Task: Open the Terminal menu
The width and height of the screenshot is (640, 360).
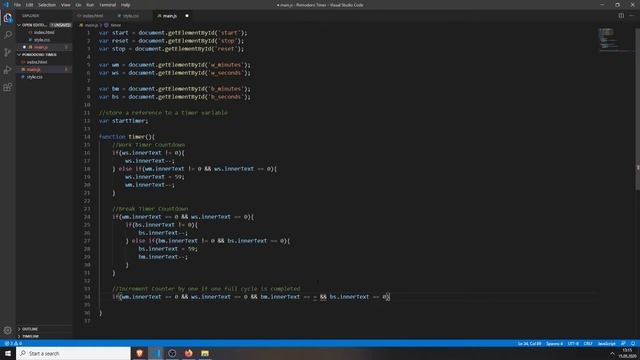Action: 108,5
